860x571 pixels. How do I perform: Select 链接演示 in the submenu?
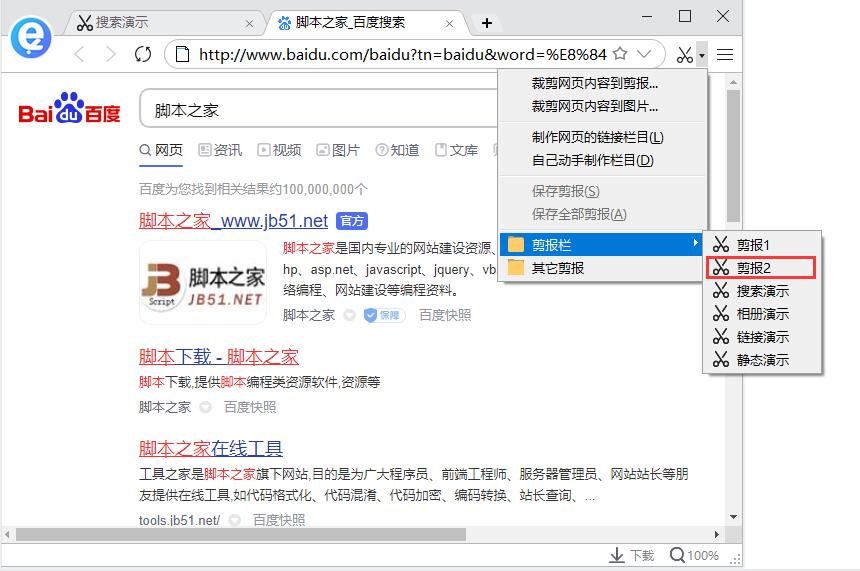[762, 337]
